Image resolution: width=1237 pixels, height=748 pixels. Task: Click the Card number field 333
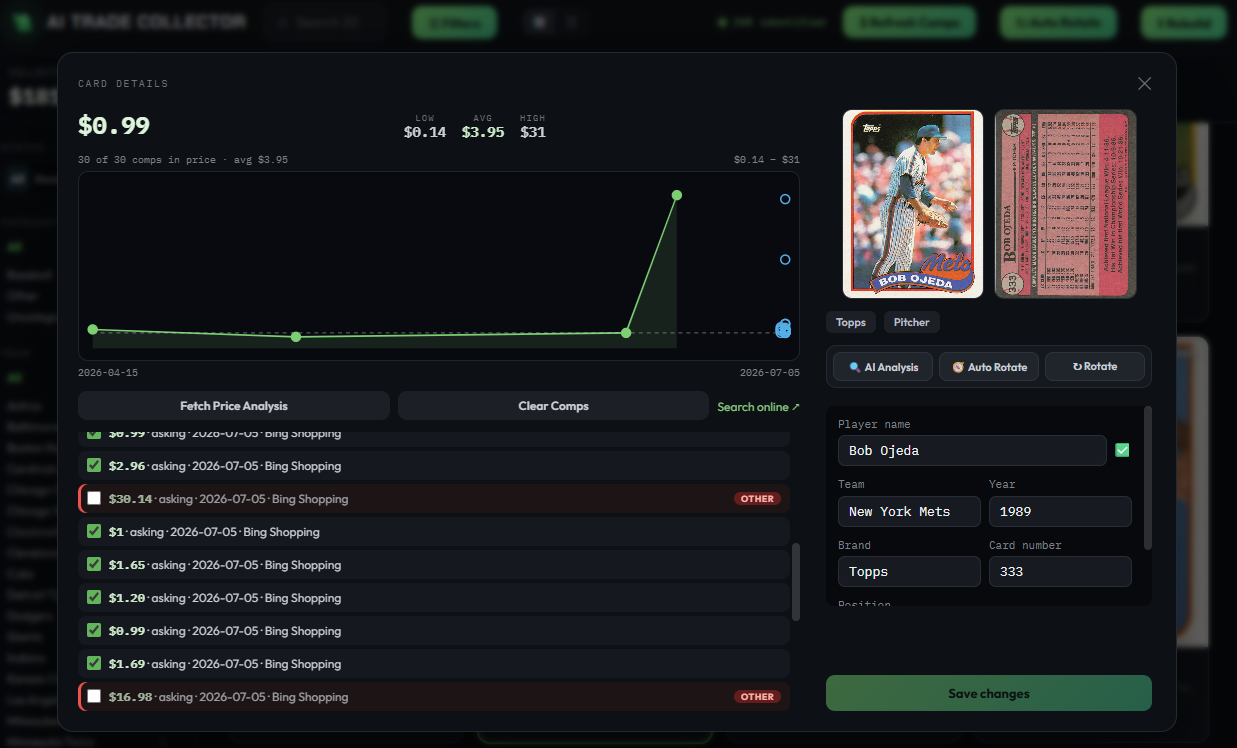click(1060, 572)
